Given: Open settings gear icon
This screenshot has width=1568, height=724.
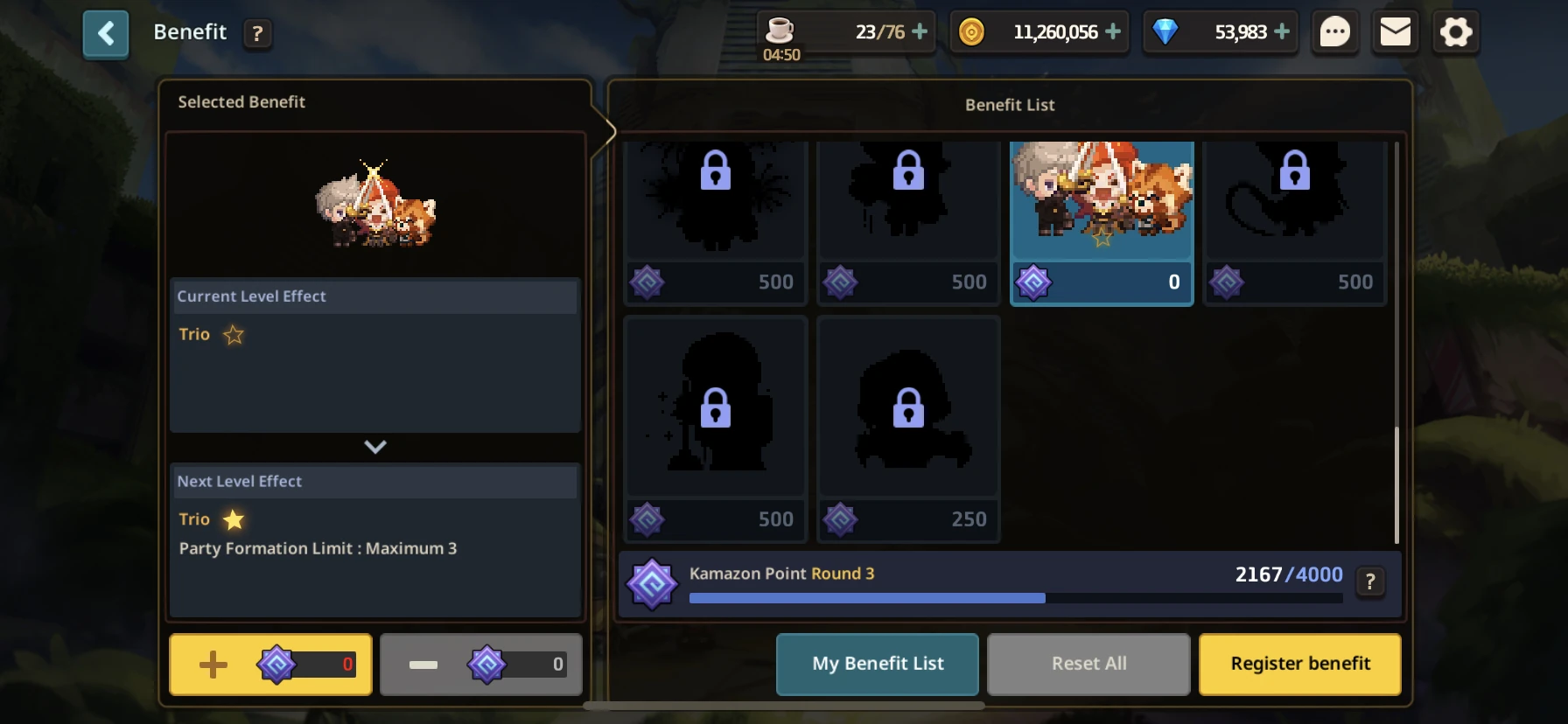Looking at the screenshot, I should tap(1456, 33).
